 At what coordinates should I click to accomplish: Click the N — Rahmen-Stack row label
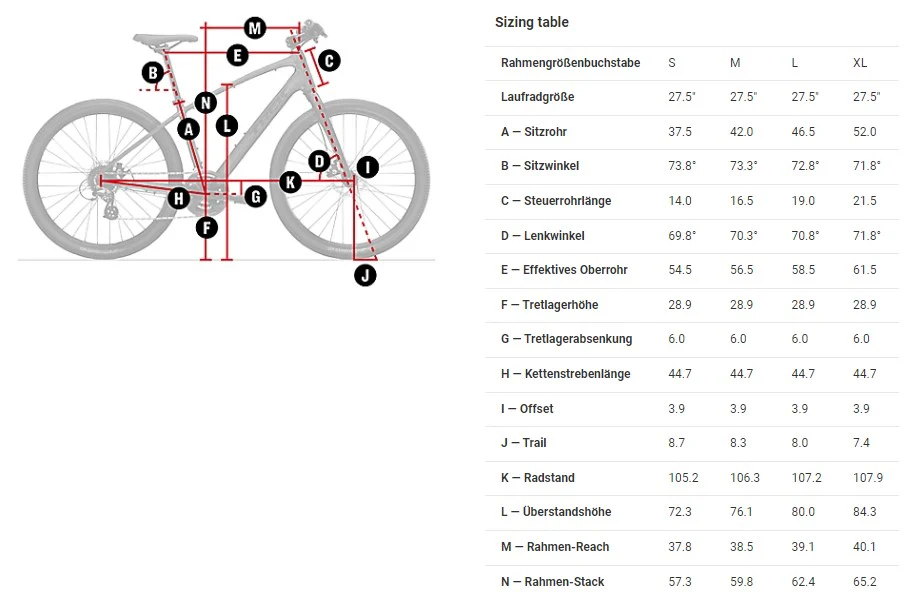click(552, 582)
